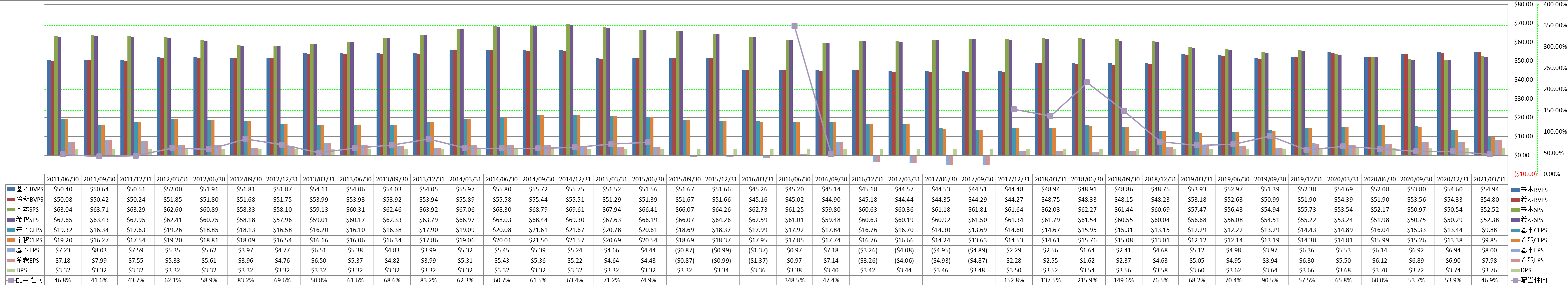The width and height of the screenshot is (1568, 286).
Task: Click the $9.88 基本CFPS cell for 2021/03/31
Action: coord(1490,230)
